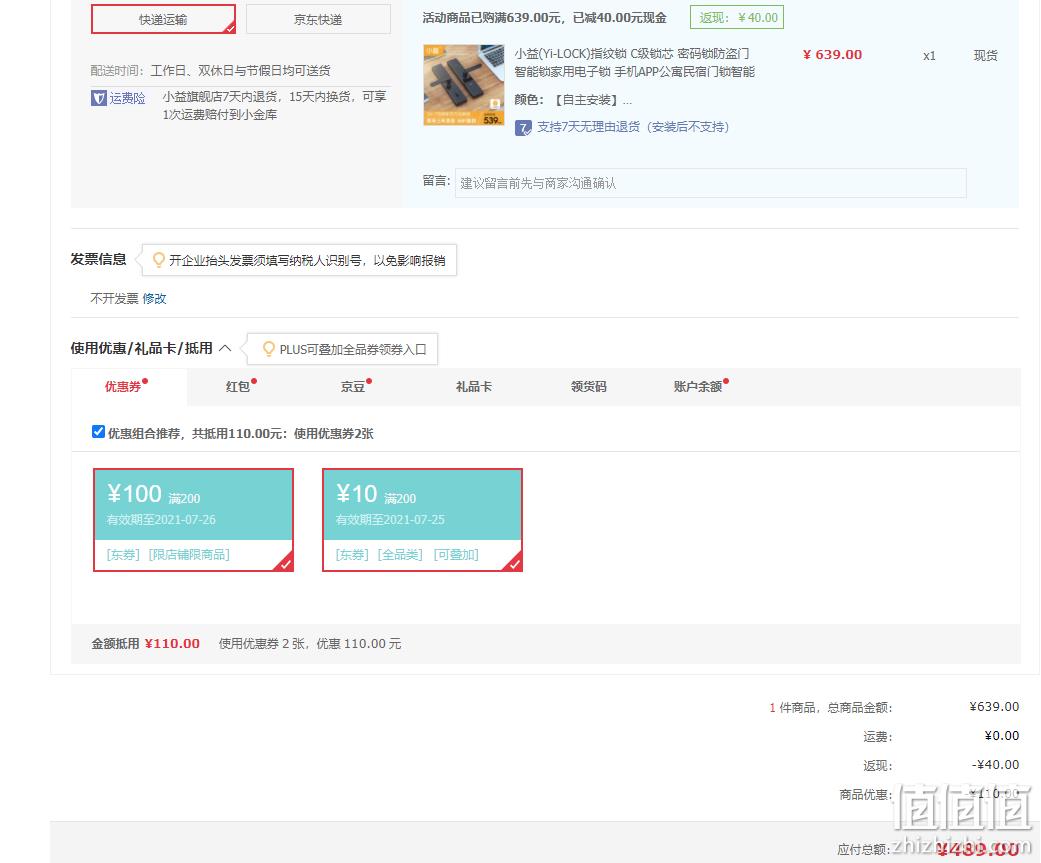Deselect the ¥10 满200 coupon
This screenshot has height=863, width=1041.
[x=422, y=520]
